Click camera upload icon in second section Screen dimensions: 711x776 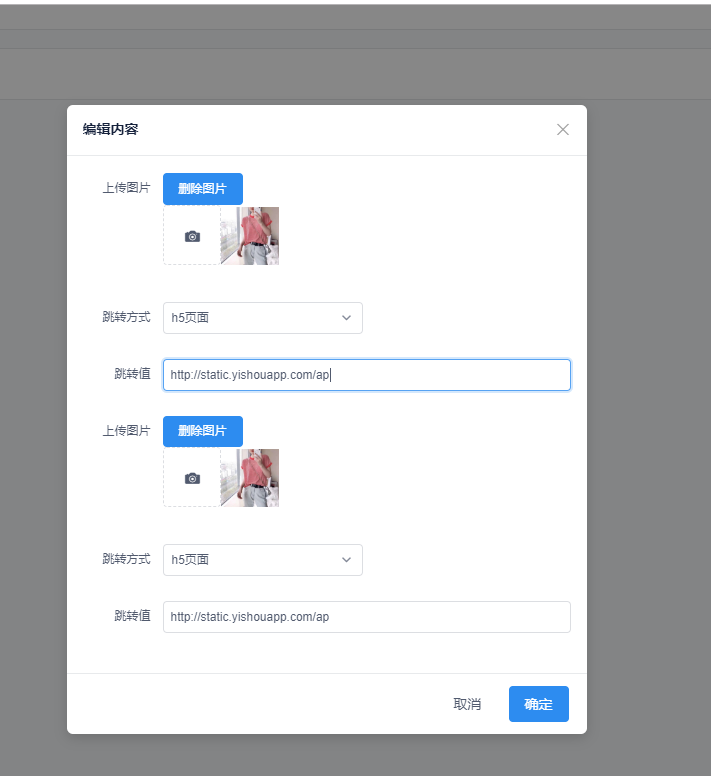coord(192,479)
